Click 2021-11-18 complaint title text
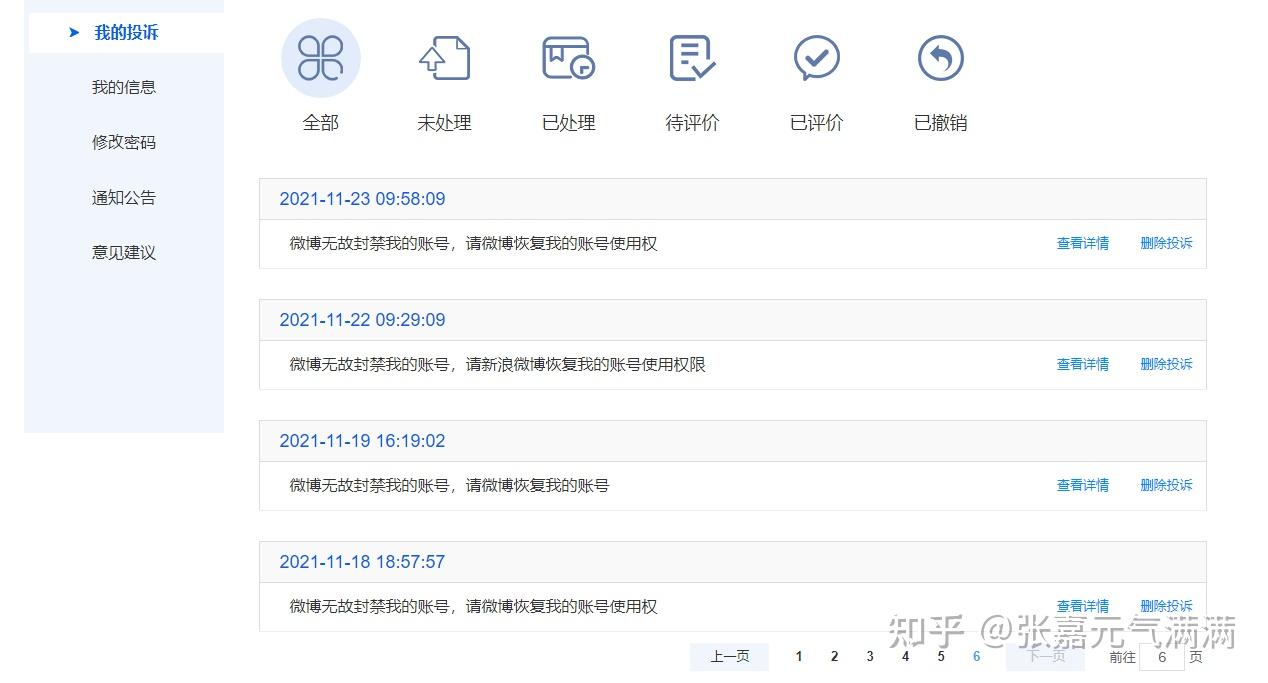 [x=474, y=606]
